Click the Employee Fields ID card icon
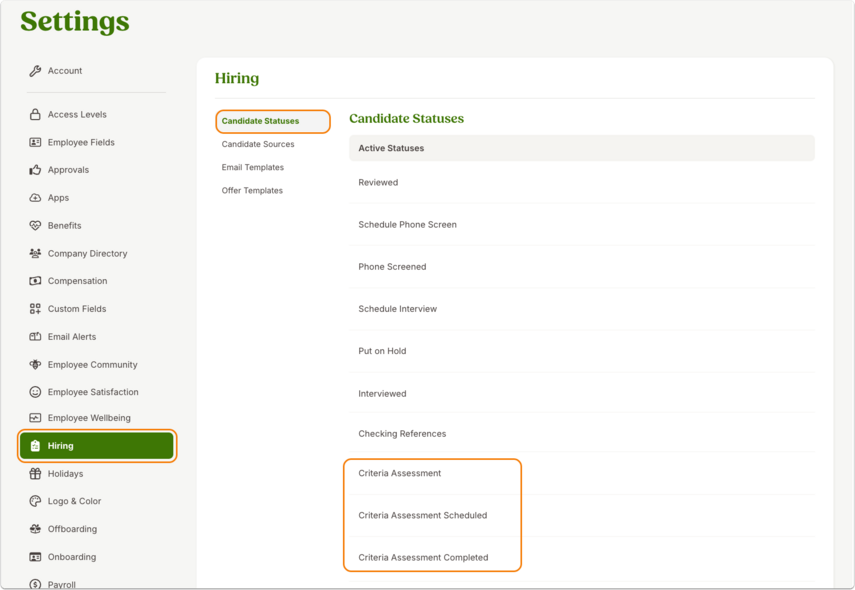855x590 pixels. 35,142
